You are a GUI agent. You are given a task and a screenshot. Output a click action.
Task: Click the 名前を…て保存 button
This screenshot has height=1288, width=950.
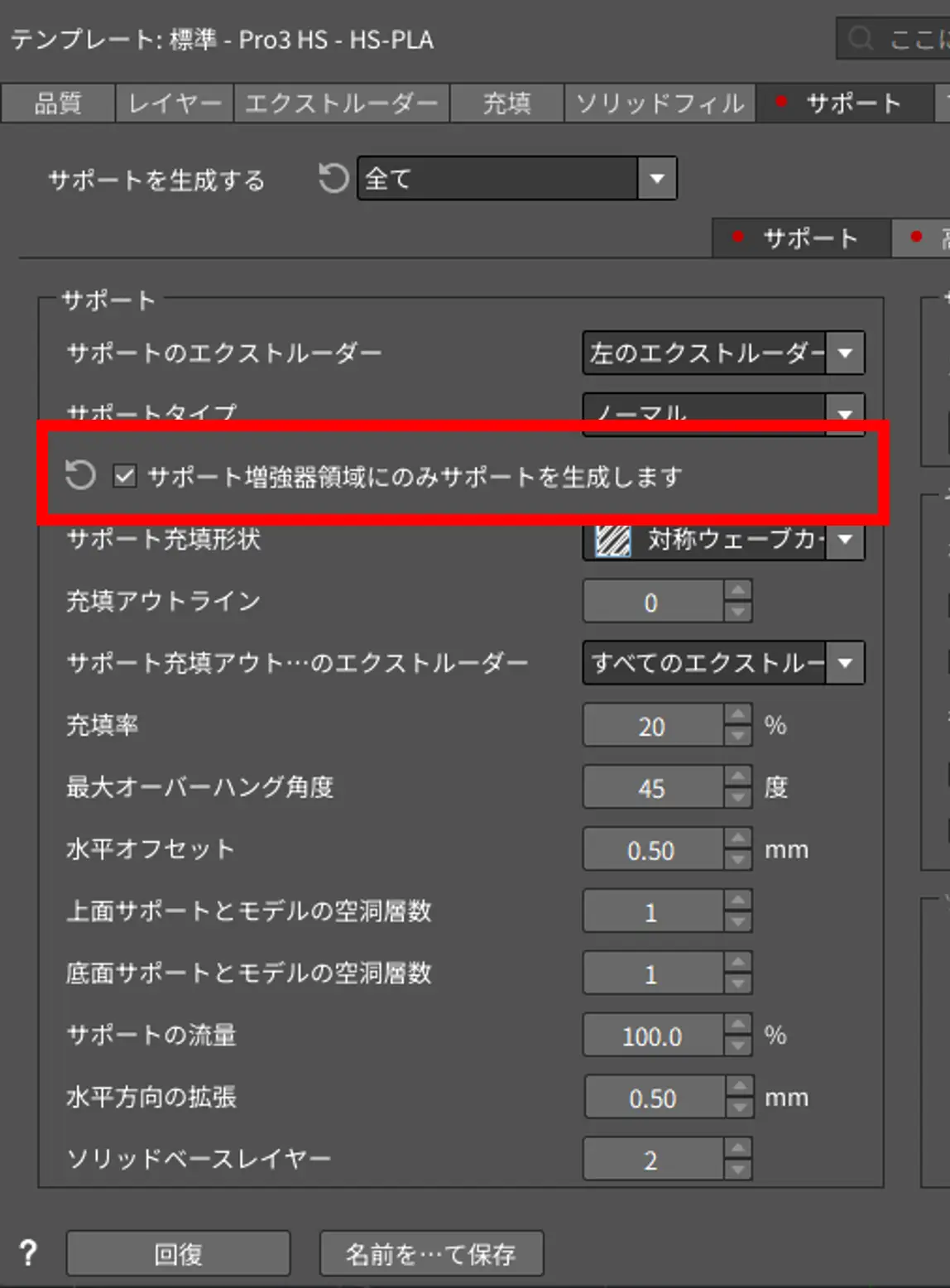point(431,1254)
